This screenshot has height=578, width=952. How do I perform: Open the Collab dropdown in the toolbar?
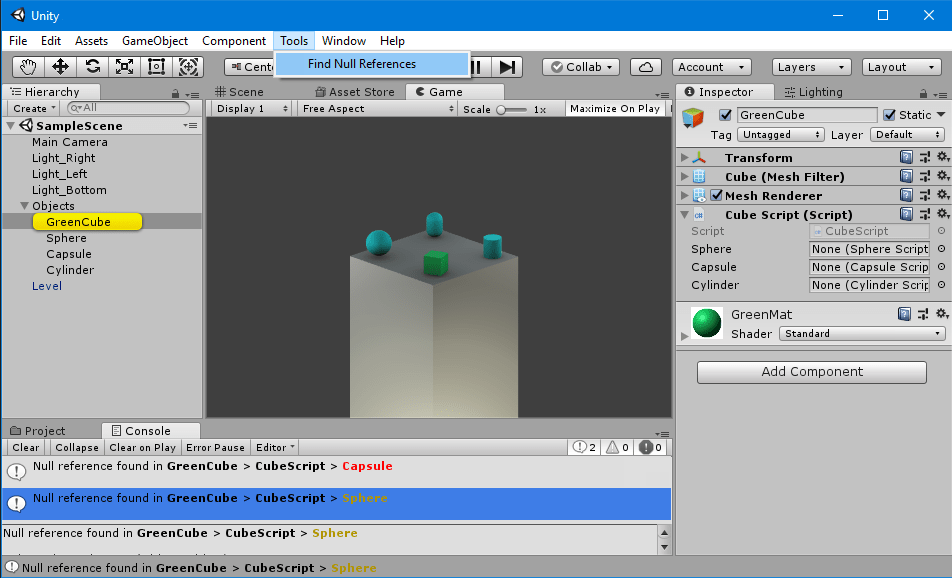[x=580, y=67]
